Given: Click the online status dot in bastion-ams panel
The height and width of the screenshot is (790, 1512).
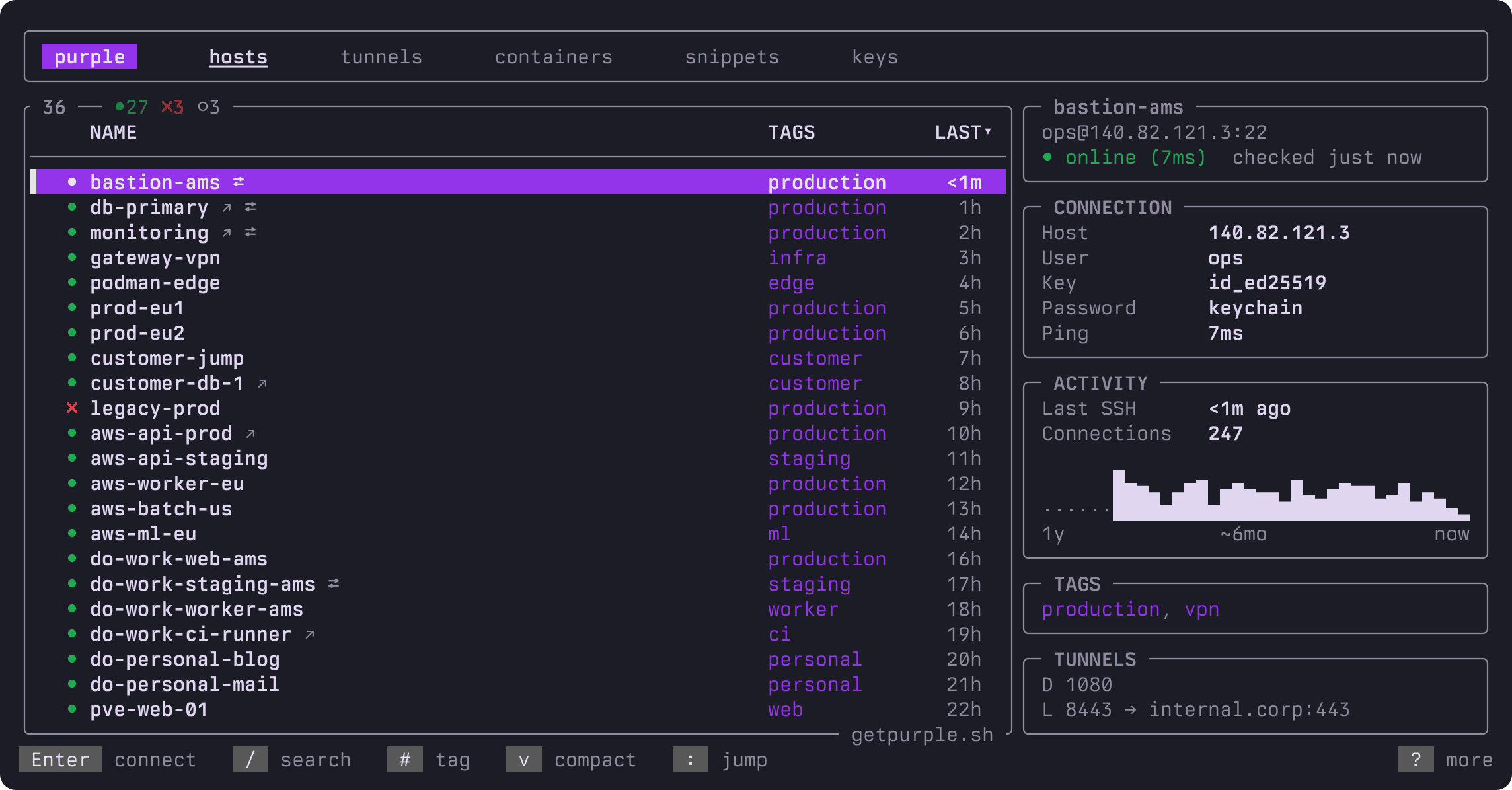Looking at the screenshot, I should point(1047,157).
